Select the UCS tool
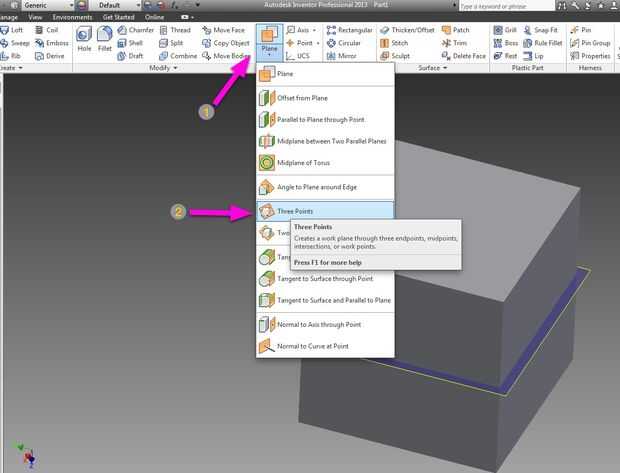Screen dimensions: 620x473 tap(298, 56)
